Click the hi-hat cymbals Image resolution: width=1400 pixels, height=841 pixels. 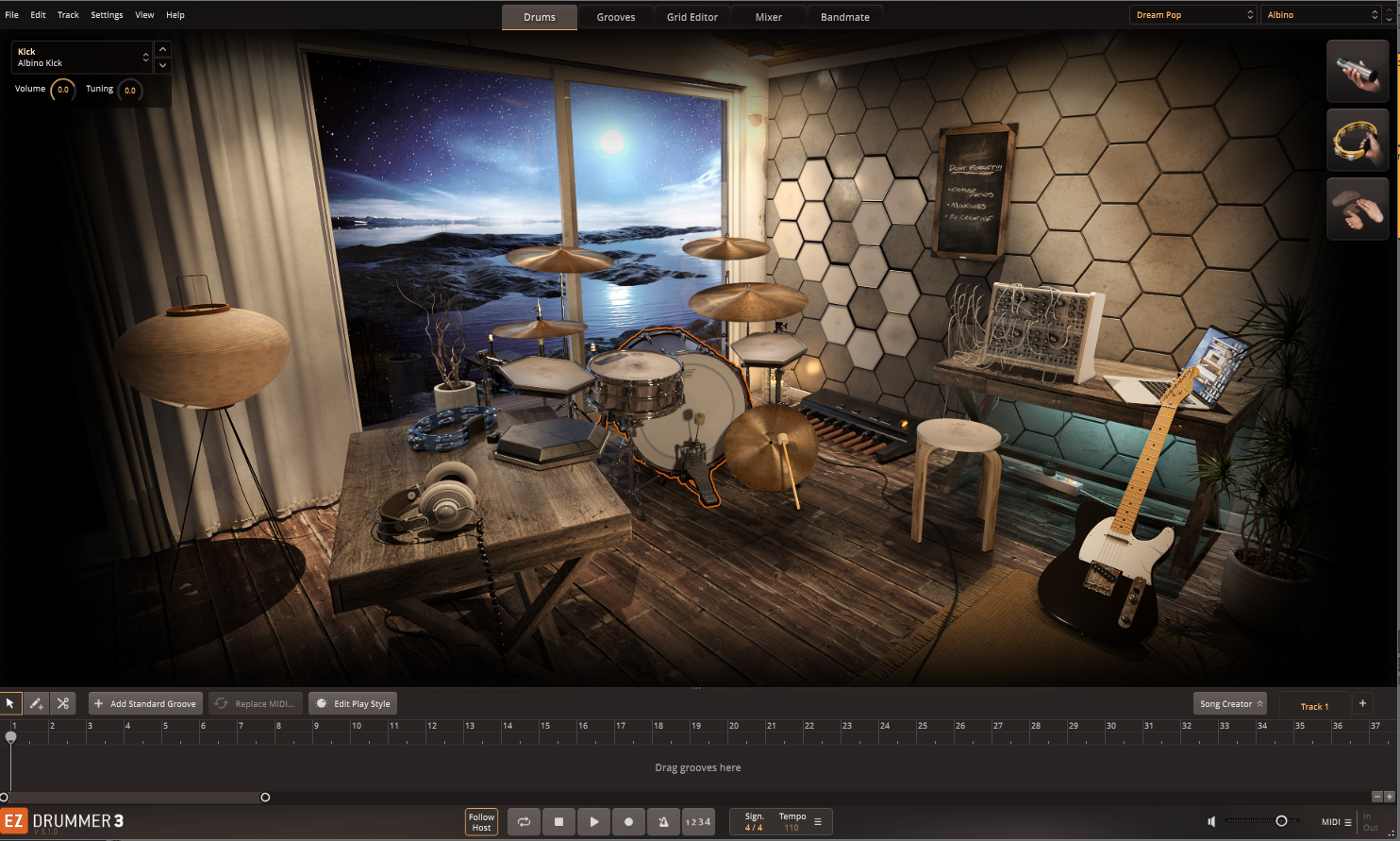point(538,328)
